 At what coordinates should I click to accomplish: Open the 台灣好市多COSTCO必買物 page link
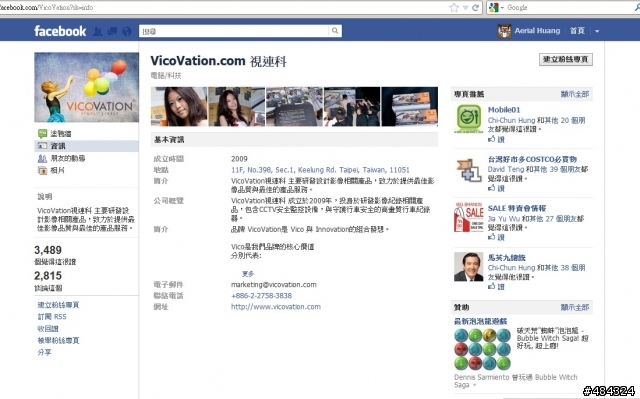[532, 159]
